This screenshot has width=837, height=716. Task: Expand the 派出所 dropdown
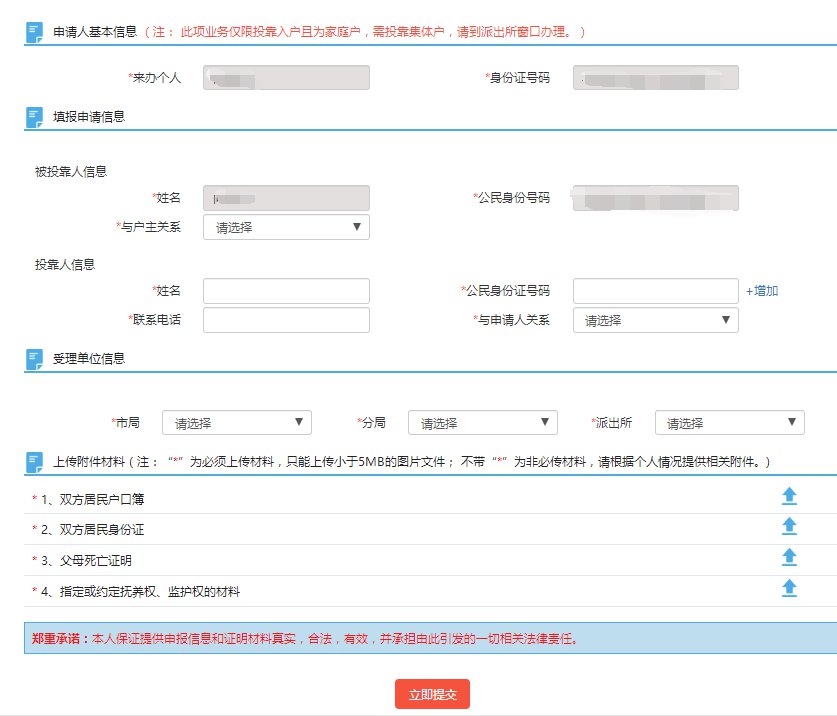729,423
